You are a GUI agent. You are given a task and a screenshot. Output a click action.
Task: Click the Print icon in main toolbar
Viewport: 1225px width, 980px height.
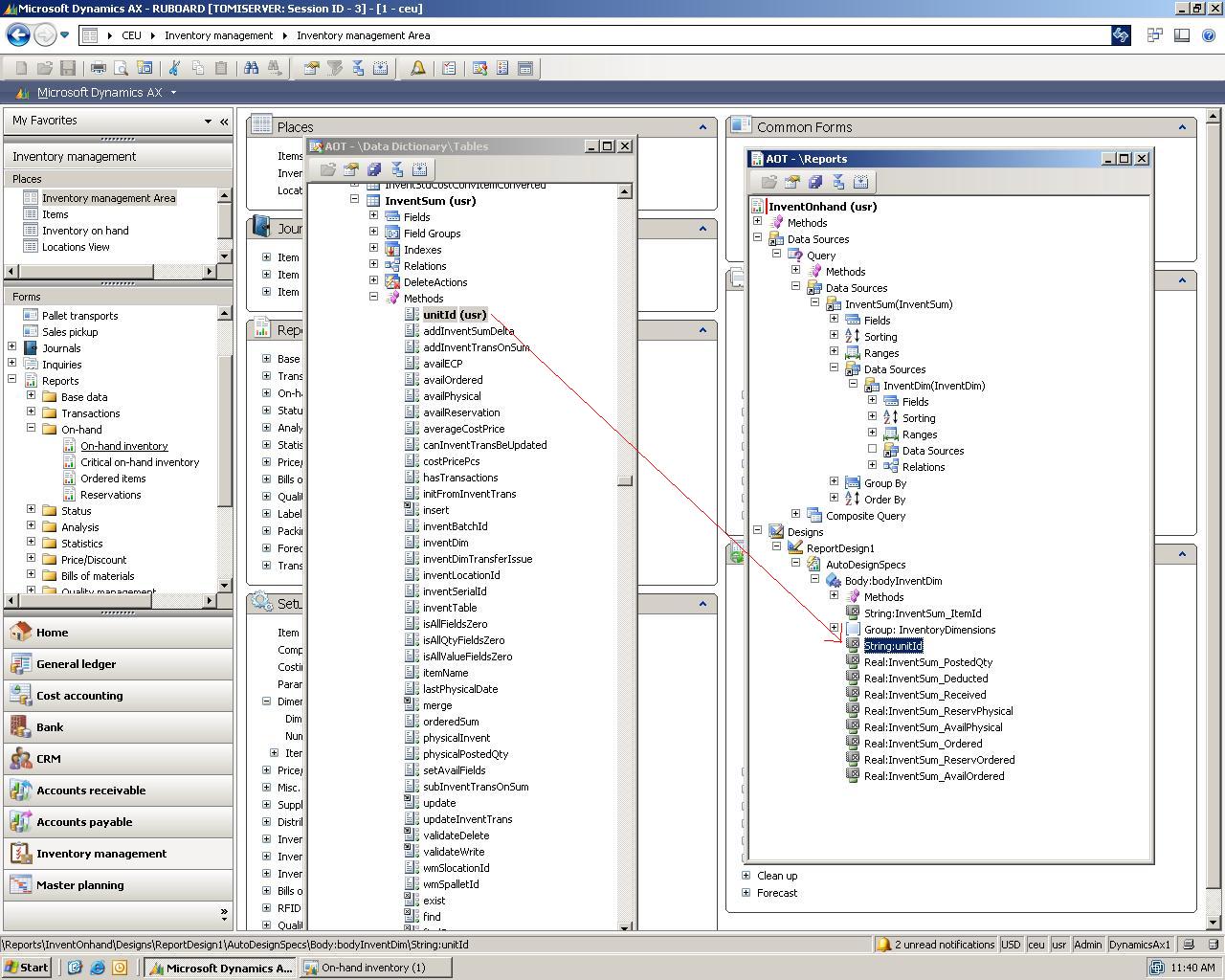tap(98, 68)
